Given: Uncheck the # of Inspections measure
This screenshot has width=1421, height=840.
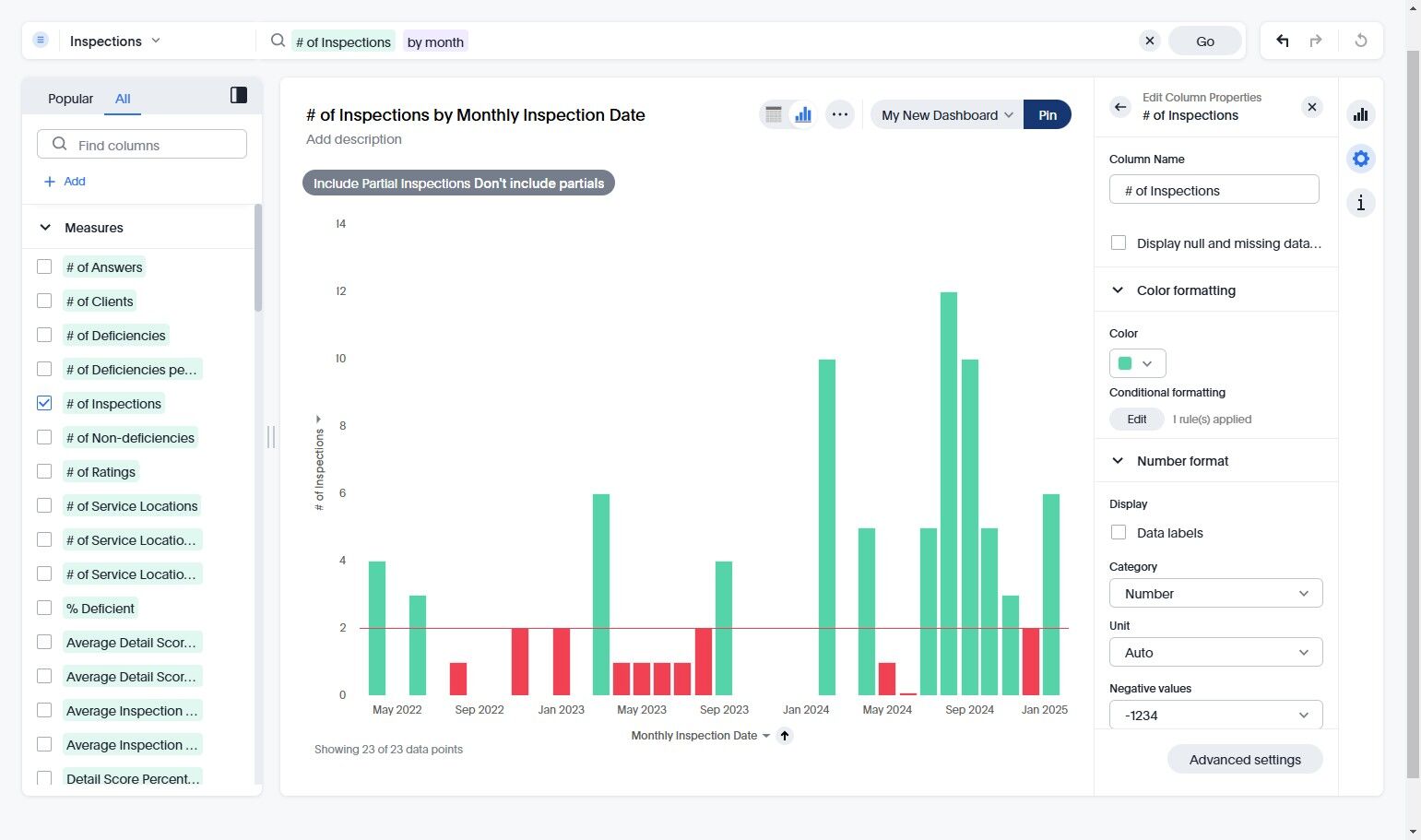Looking at the screenshot, I should pos(44,403).
